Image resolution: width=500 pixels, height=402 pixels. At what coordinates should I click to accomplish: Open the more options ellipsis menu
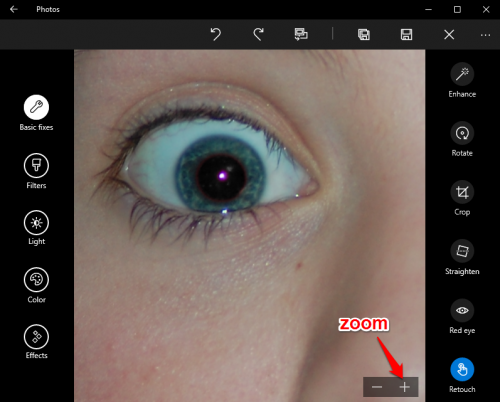[x=485, y=35]
